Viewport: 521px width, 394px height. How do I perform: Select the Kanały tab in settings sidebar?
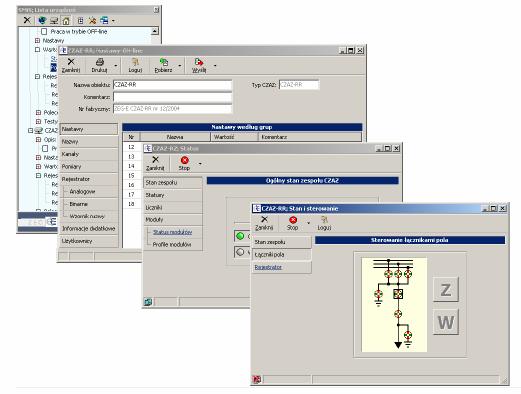point(89,154)
